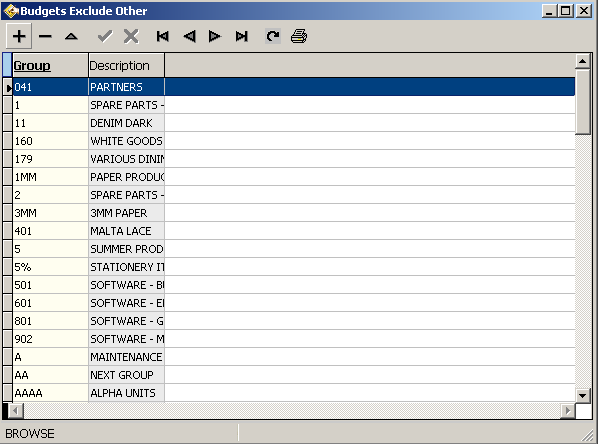Image resolution: width=600 pixels, height=444 pixels.
Task: Minimize the Budgets Exclude Other window
Action: [x=549, y=10]
